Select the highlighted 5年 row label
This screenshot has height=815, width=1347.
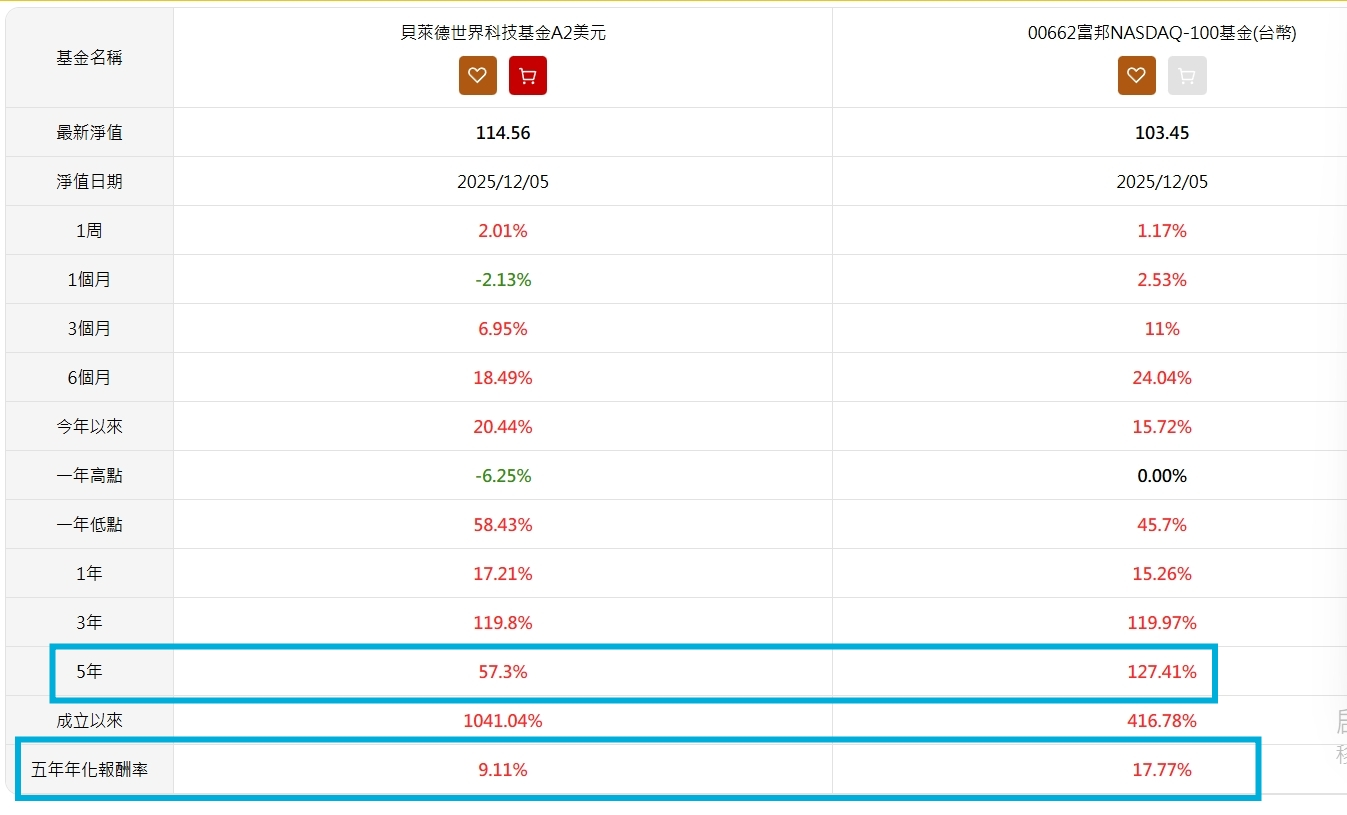pos(90,672)
